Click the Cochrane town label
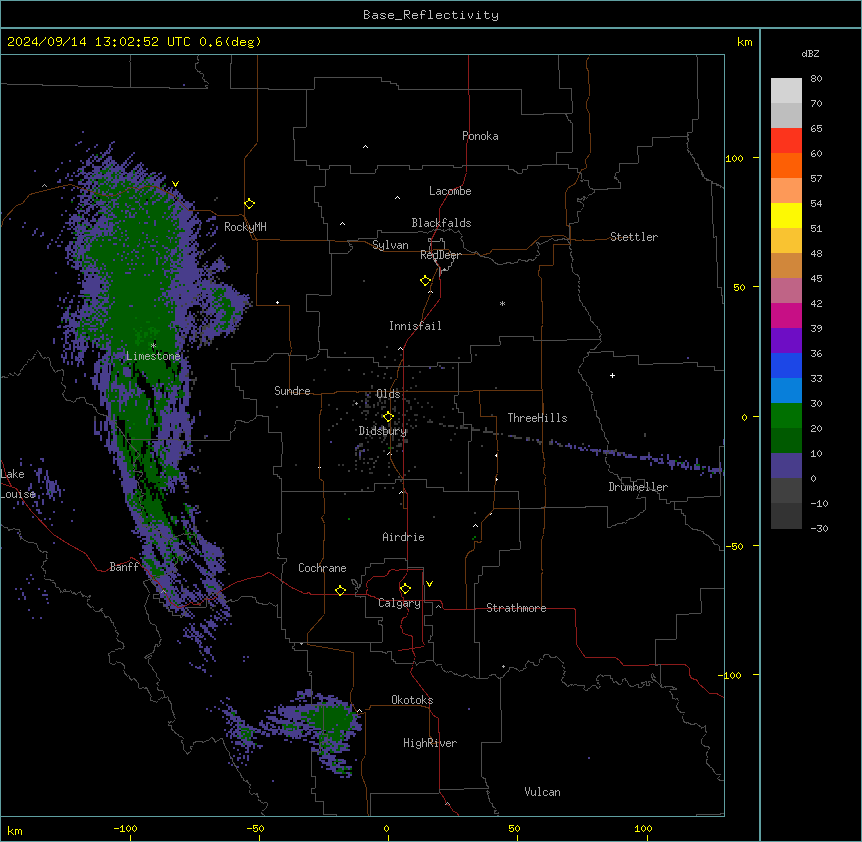The width and height of the screenshot is (862, 842). pyautogui.click(x=322, y=568)
